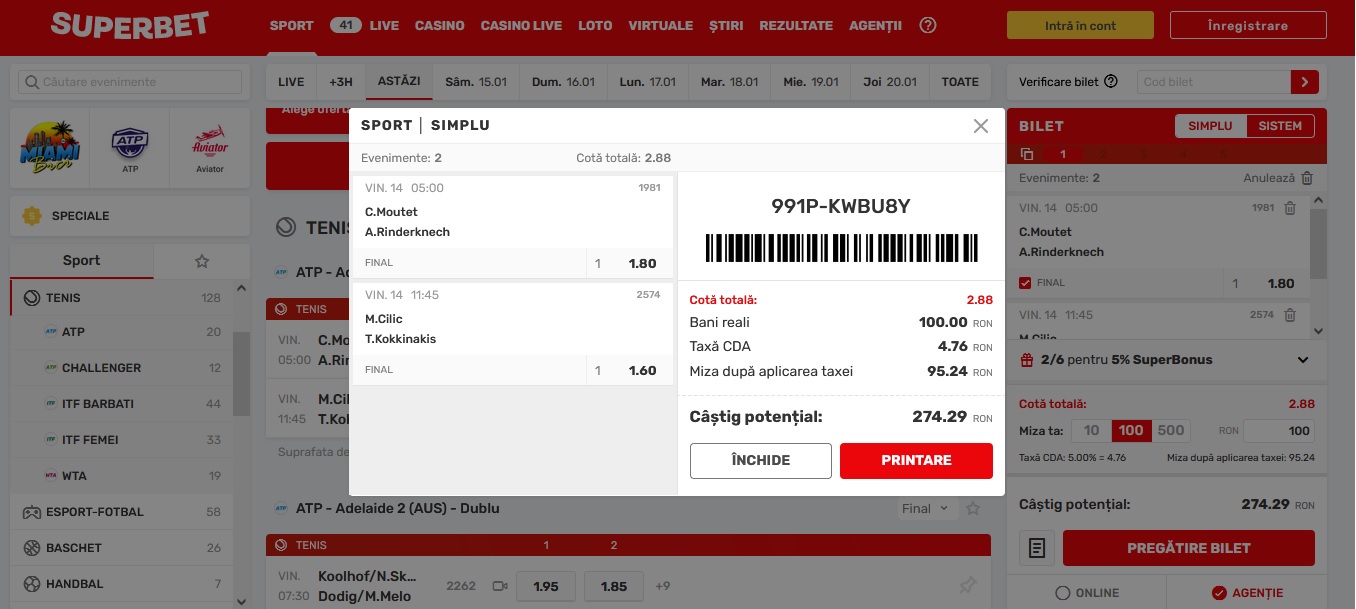Favorite the ATP Adelaide 2 Dublu league star
The height and width of the screenshot is (609, 1356).
click(973, 509)
